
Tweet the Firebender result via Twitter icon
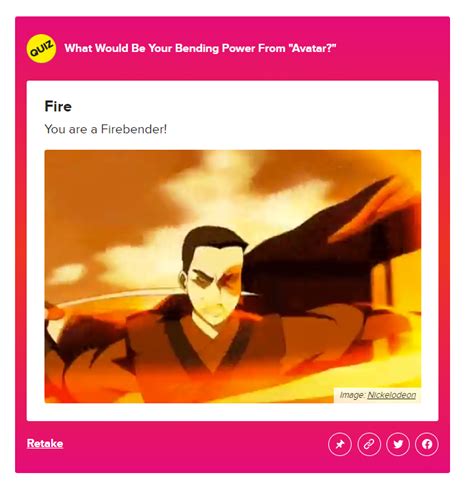point(398,444)
